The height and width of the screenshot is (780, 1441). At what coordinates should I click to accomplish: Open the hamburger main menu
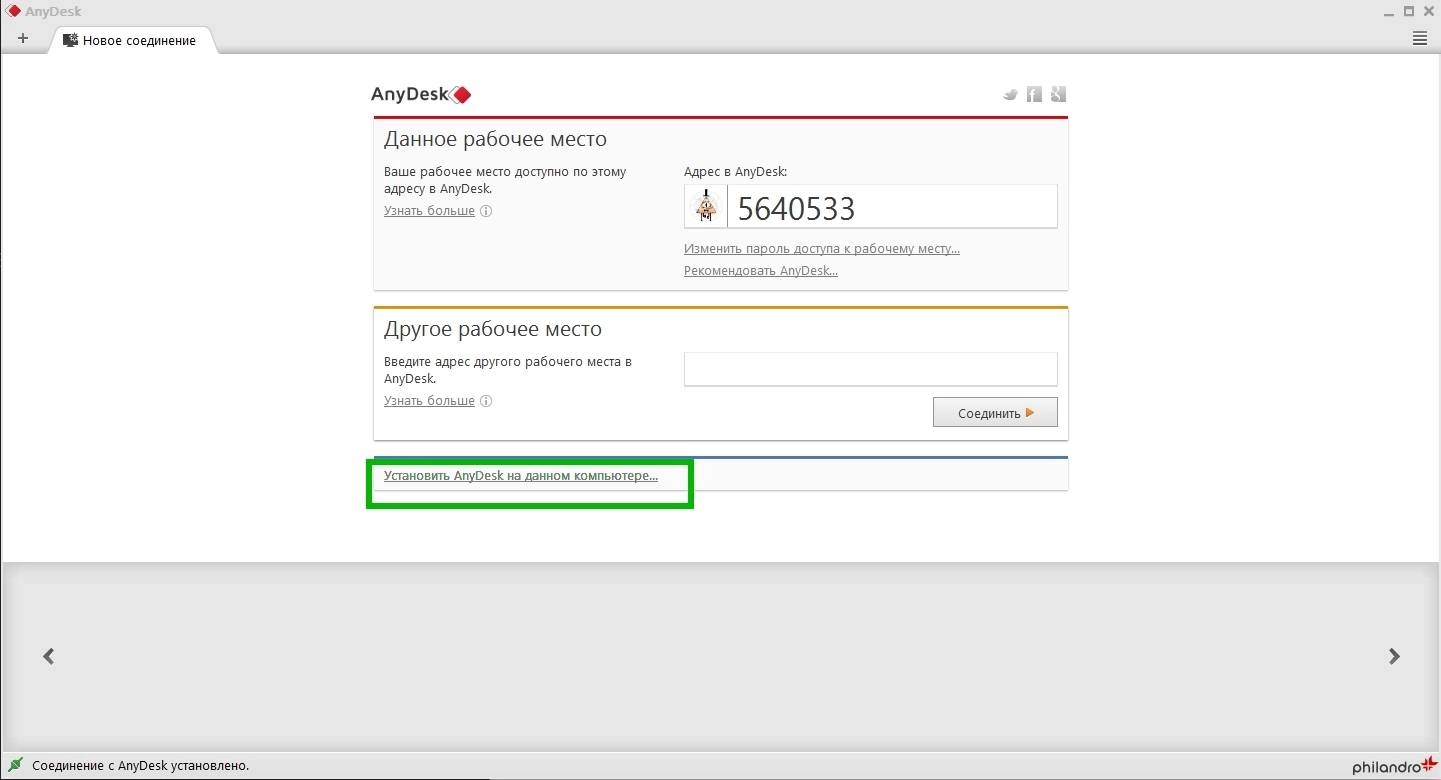tap(1420, 39)
